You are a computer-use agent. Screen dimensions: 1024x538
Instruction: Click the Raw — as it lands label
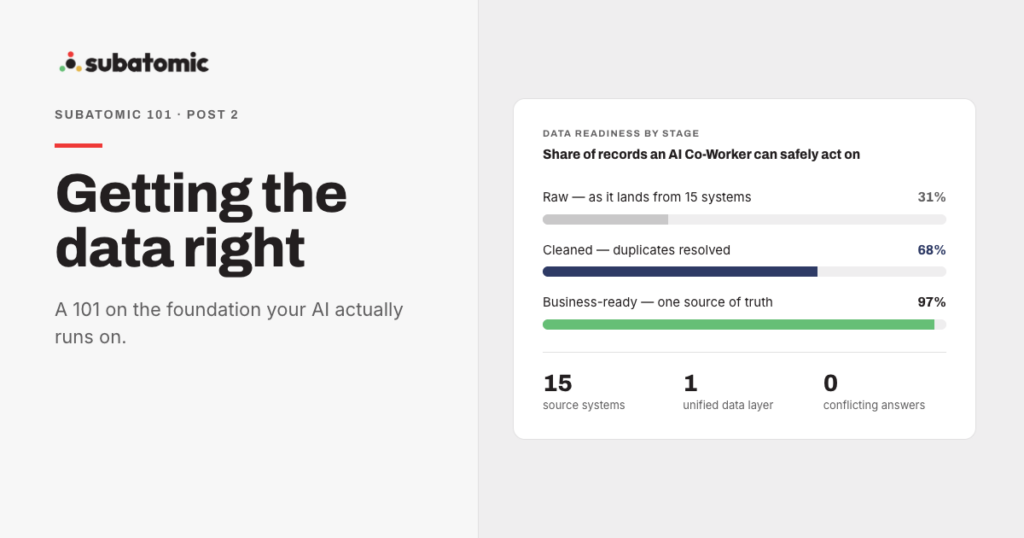(647, 197)
